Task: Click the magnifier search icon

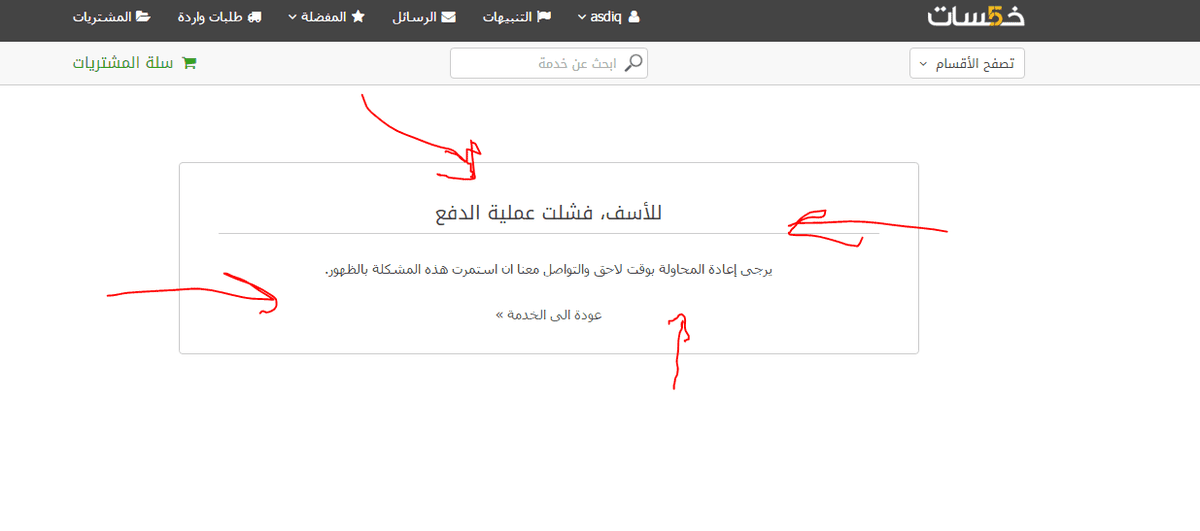Action: 634,63
